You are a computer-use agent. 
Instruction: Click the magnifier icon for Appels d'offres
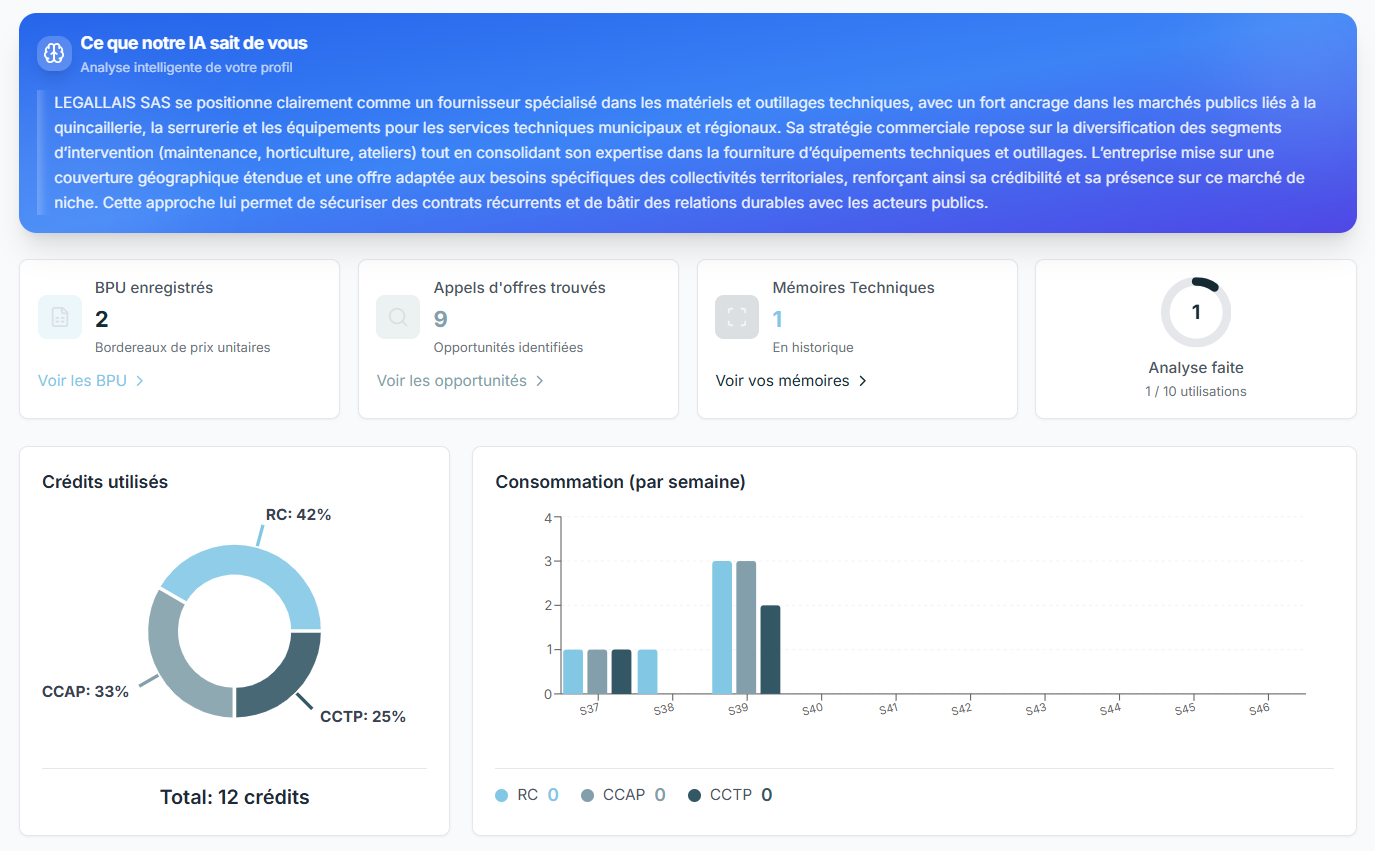[x=398, y=317]
